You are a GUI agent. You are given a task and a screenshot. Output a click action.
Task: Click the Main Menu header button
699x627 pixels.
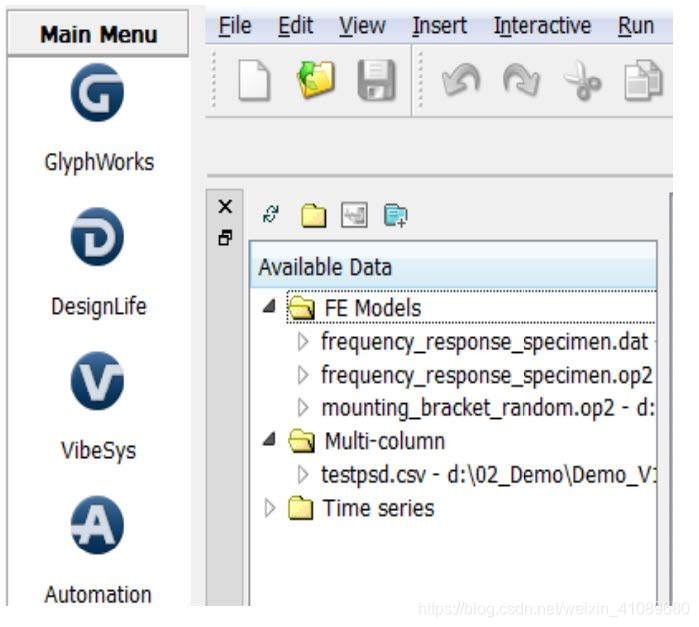(x=98, y=34)
